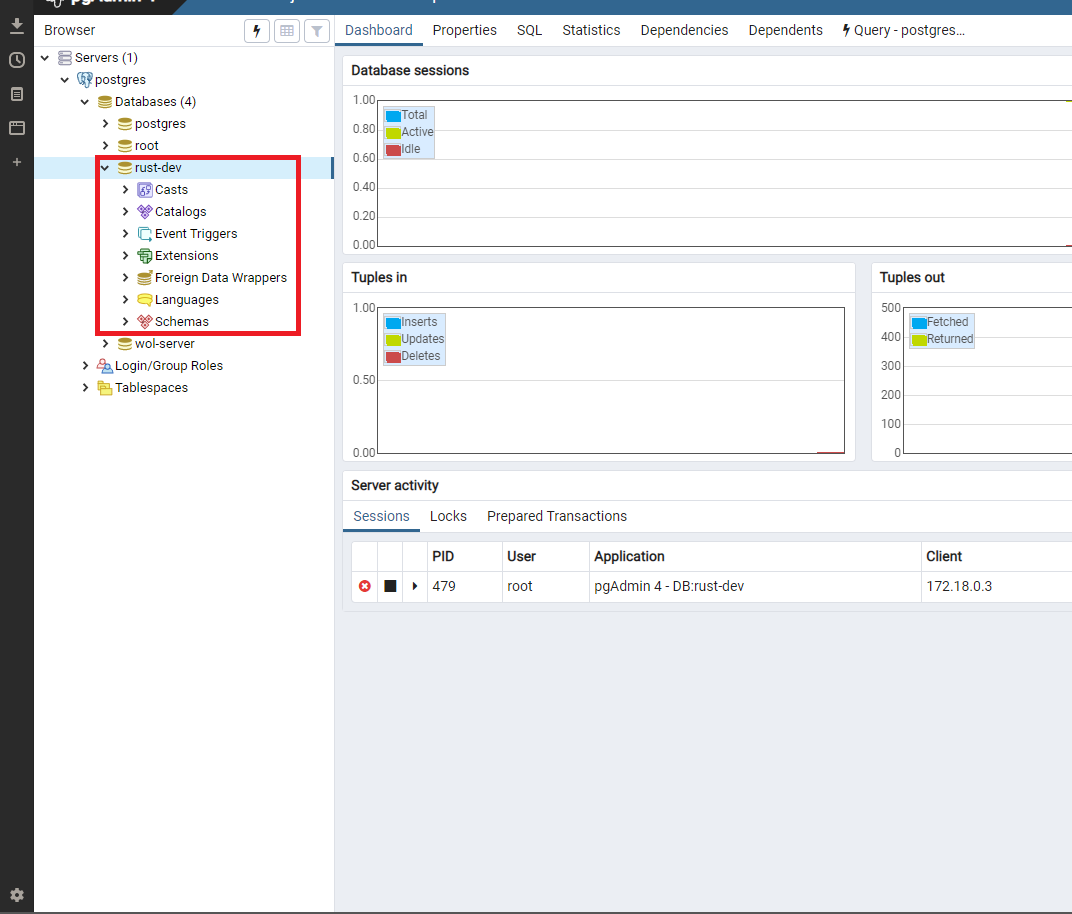1072x914 pixels.
Task: Select the Event Triggers label
Action: tap(196, 234)
